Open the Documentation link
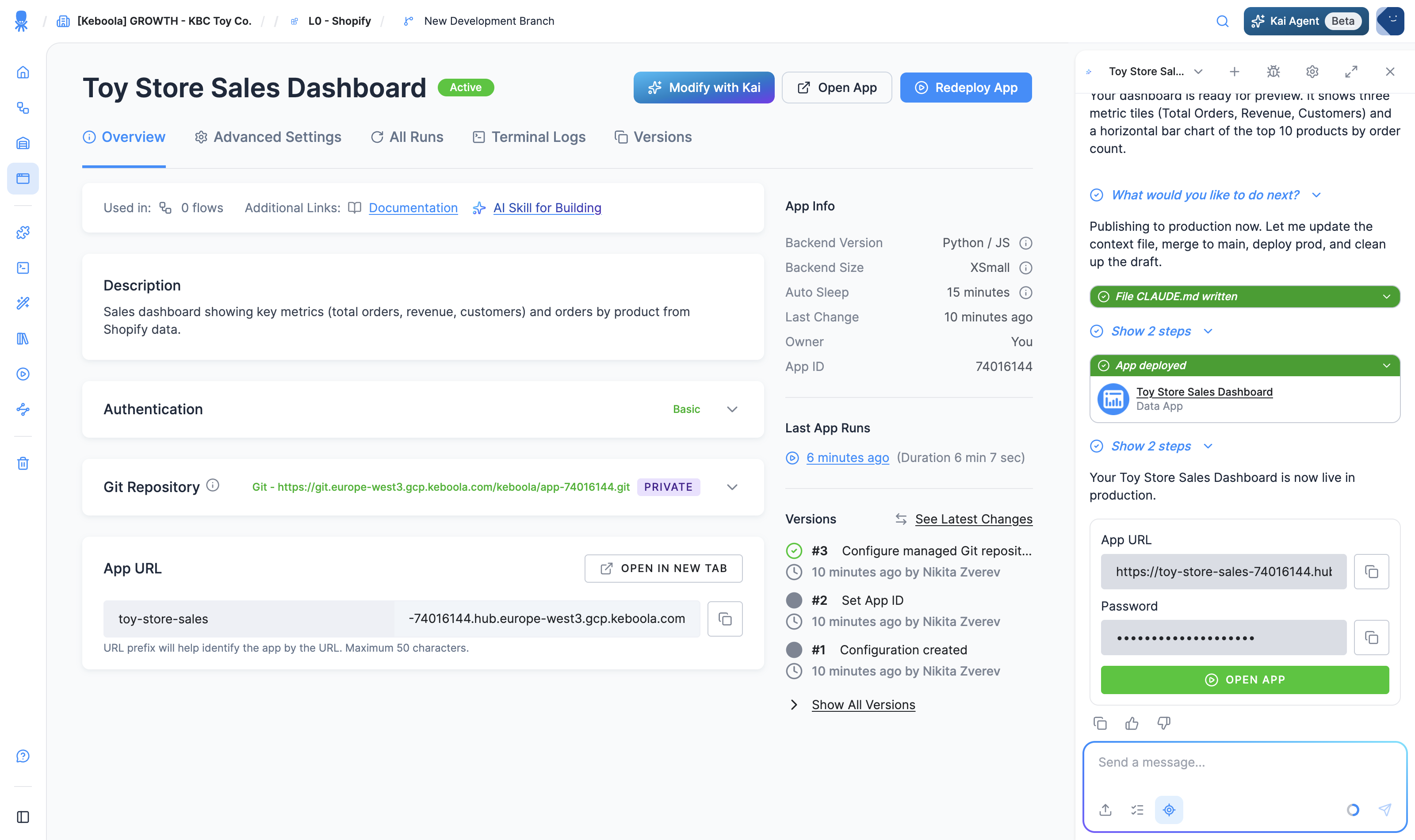 click(413, 208)
